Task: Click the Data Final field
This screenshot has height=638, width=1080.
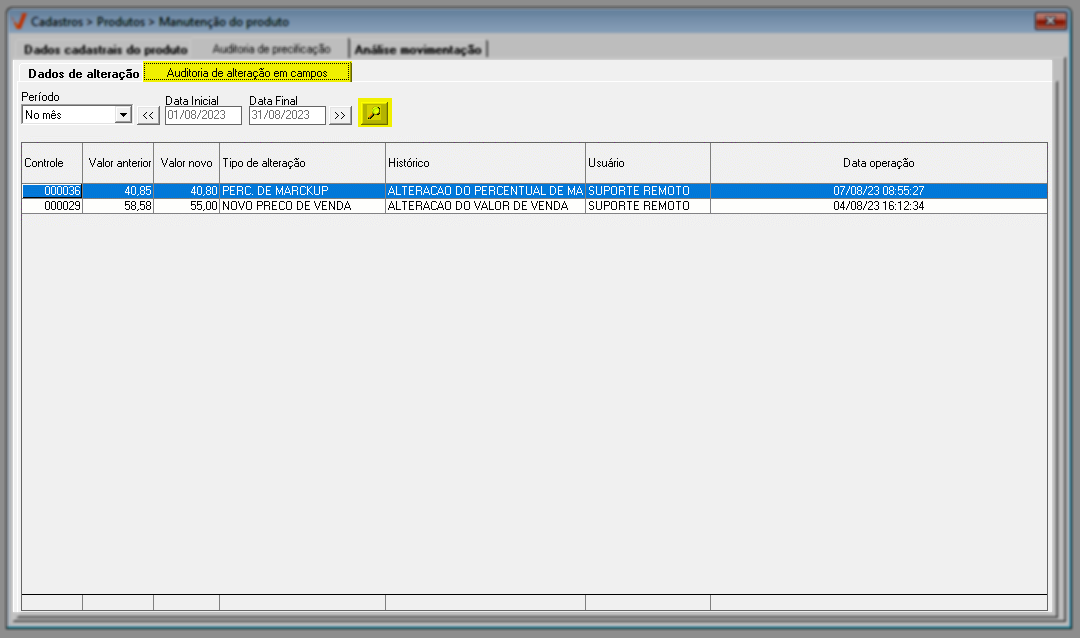Action: click(x=287, y=115)
